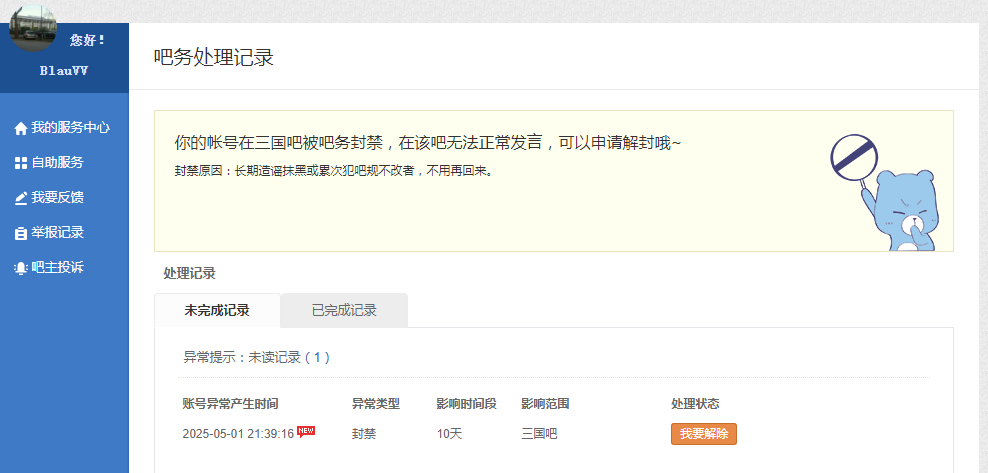
Task: Click the unread count number 1
Action: pyautogui.click(x=319, y=357)
